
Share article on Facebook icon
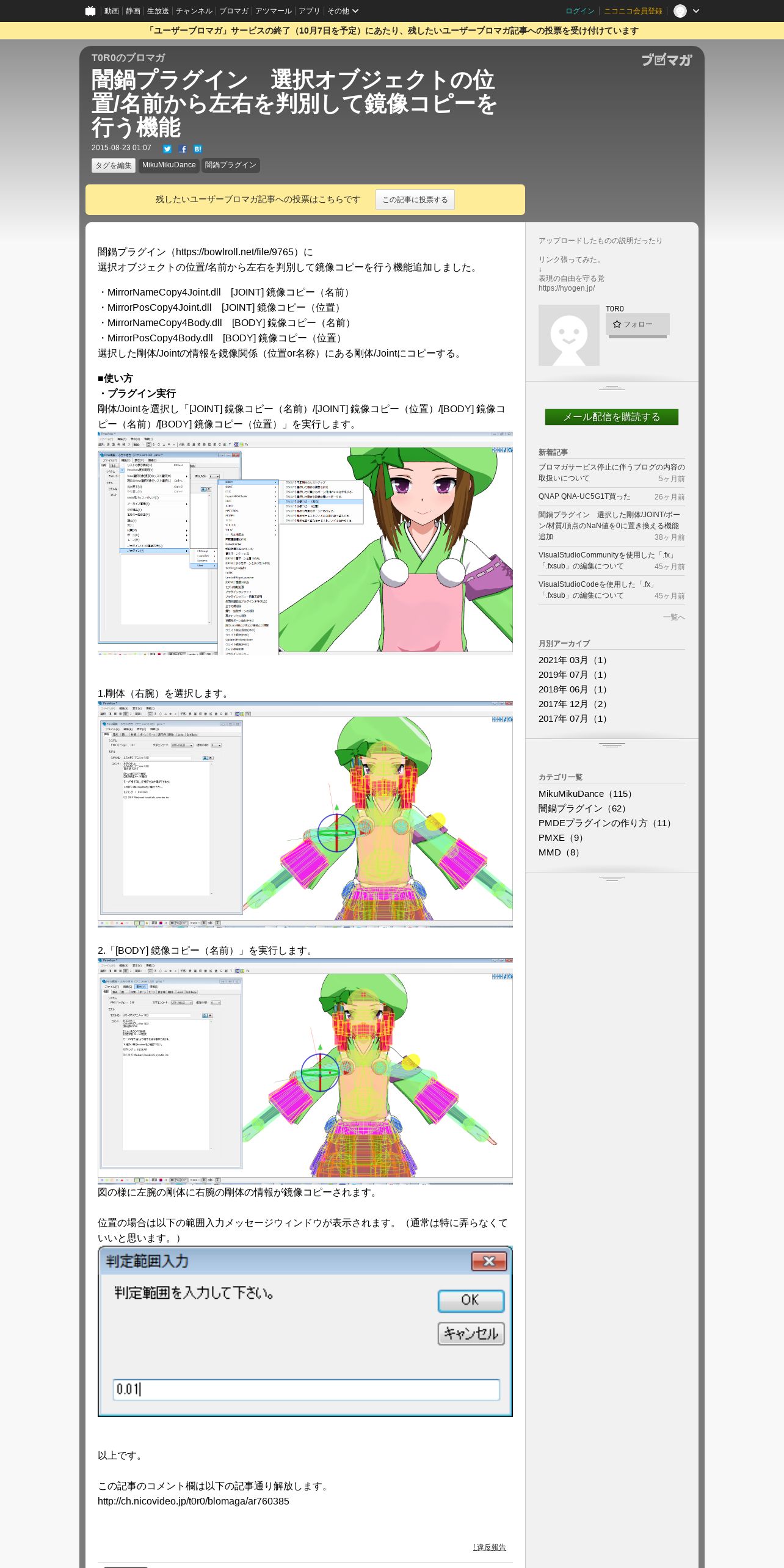click(x=183, y=149)
